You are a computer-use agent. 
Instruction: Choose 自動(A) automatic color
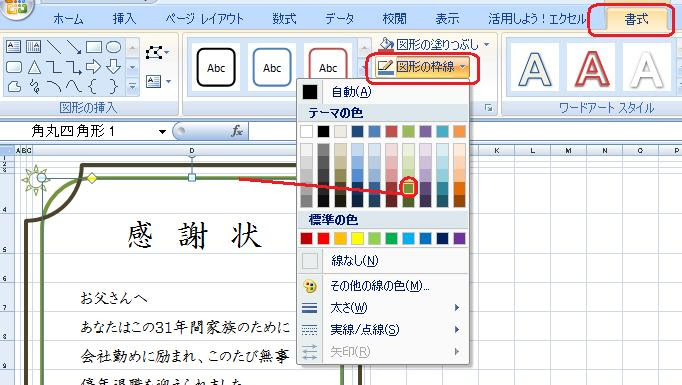pyautogui.click(x=383, y=92)
